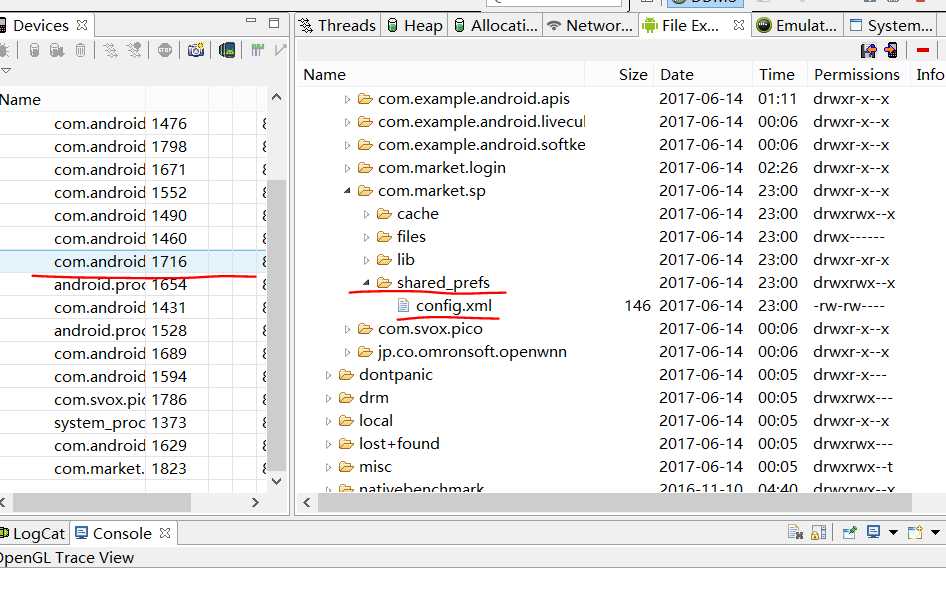Expand the files folder
946x609 pixels.
point(366,237)
